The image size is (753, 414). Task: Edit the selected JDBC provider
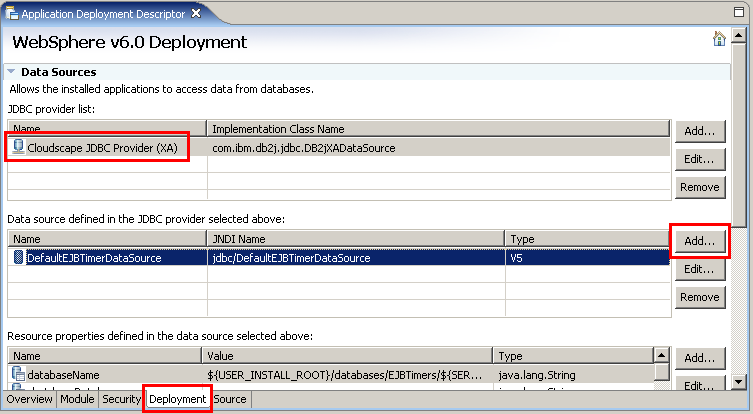700,159
